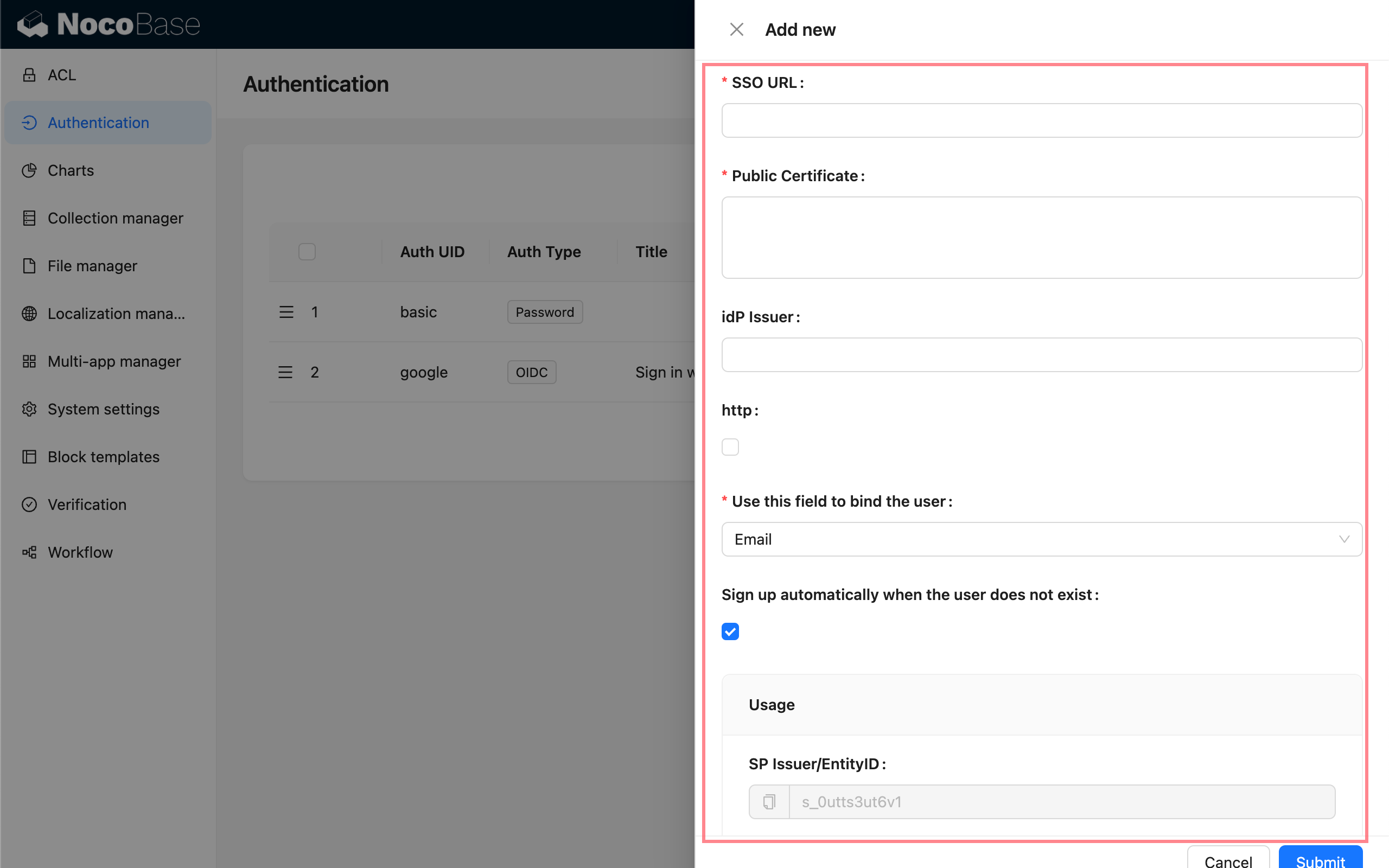The height and width of the screenshot is (868, 1389).
Task: Click the drag handle of row 1
Action: [x=286, y=312]
